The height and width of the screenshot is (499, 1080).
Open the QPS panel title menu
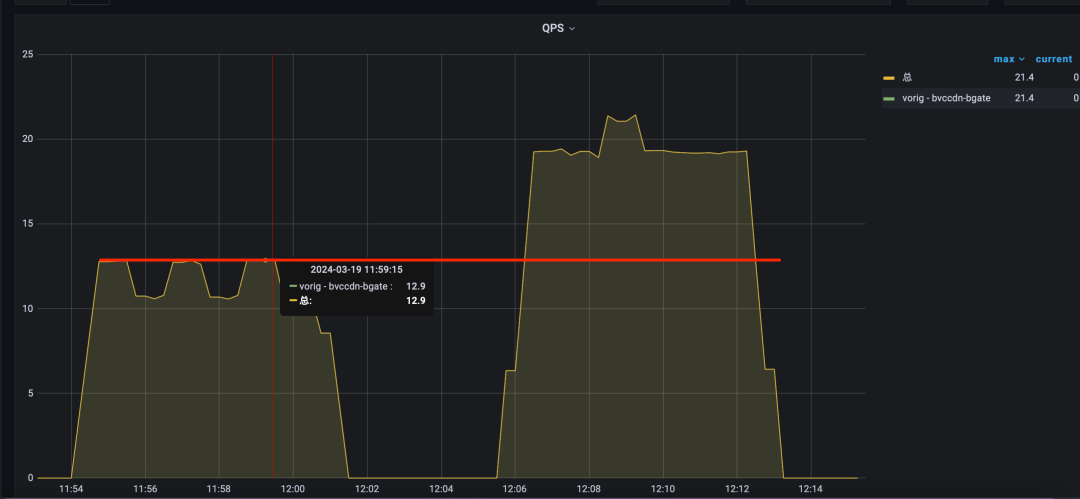(x=553, y=28)
